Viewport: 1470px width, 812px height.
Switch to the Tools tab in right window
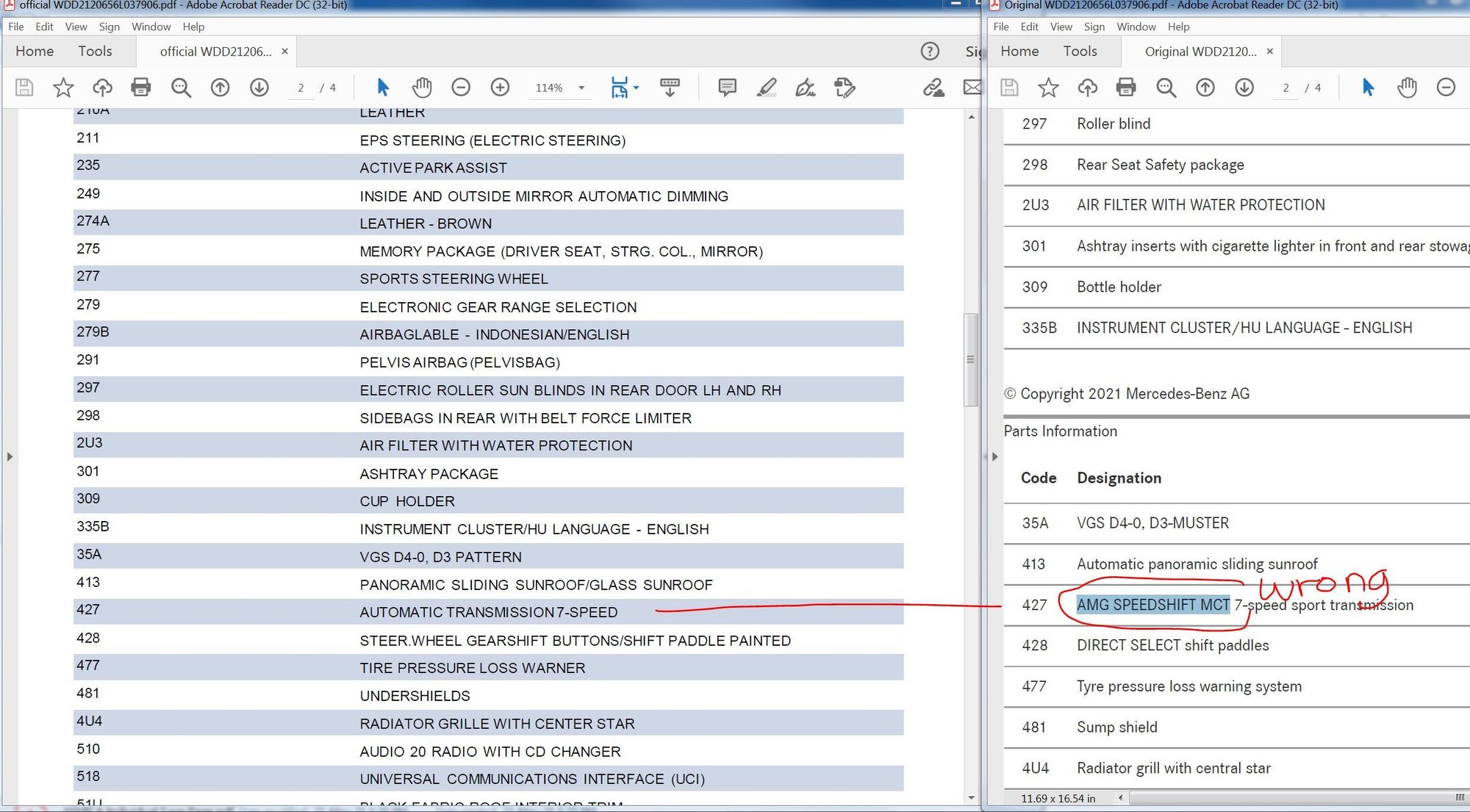[x=1080, y=51]
